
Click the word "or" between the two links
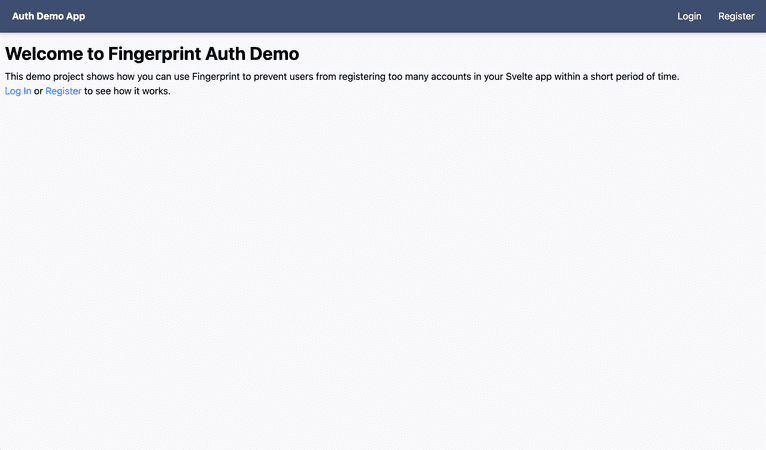38,91
